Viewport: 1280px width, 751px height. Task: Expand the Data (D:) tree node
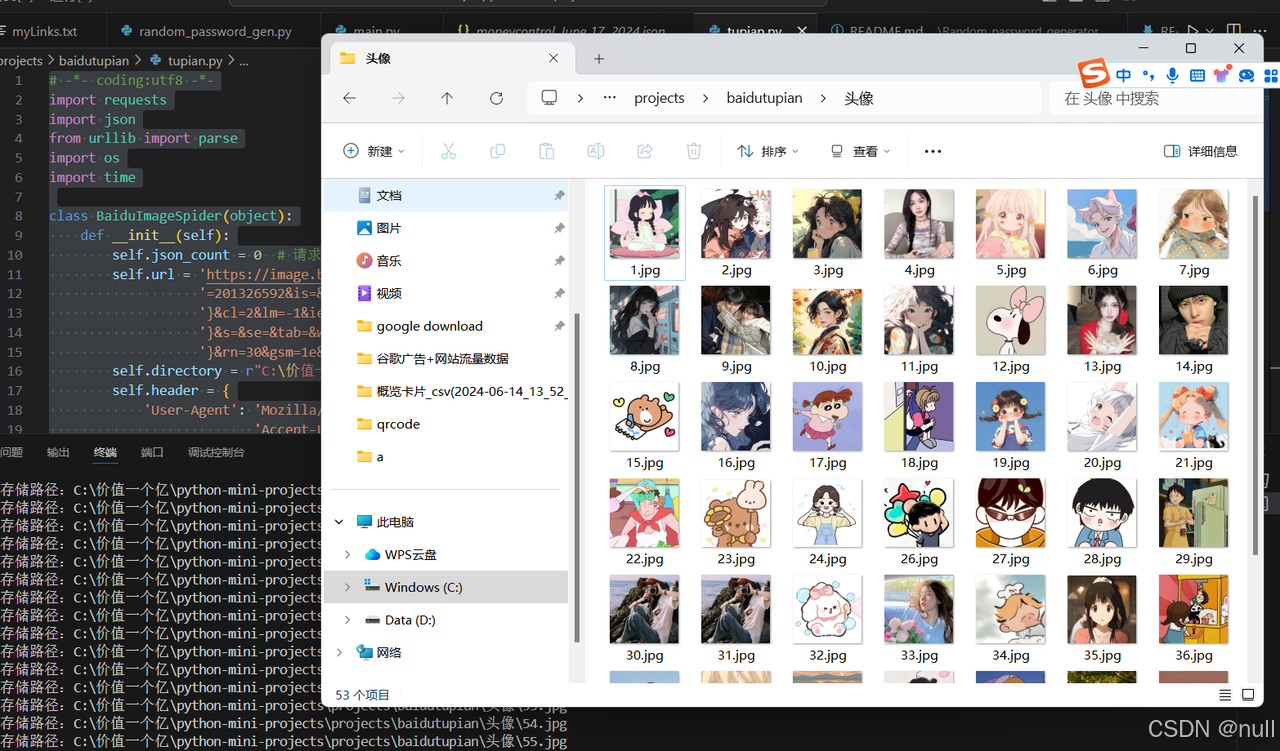347,620
